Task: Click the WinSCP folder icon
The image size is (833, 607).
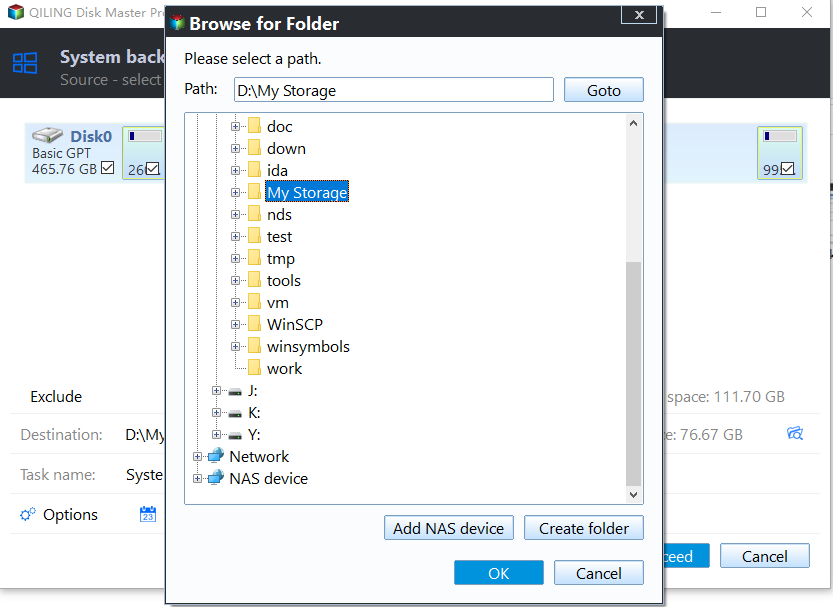Action: (x=254, y=324)
